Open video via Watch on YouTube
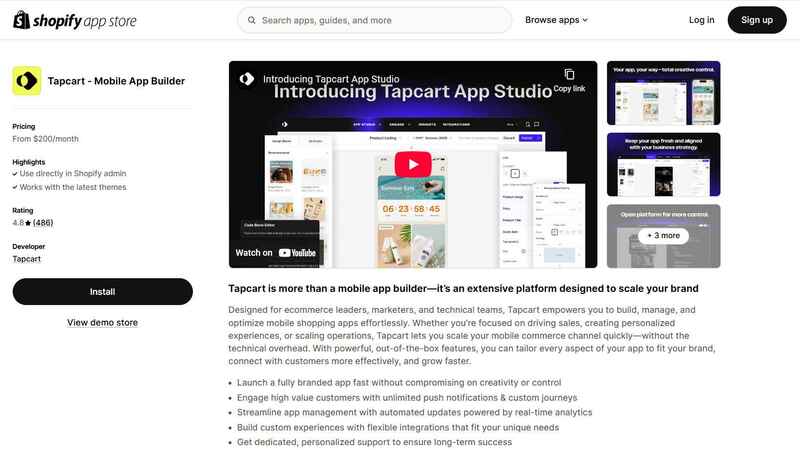The width and height of the screenshot is (800, 450). coord(276,253)
